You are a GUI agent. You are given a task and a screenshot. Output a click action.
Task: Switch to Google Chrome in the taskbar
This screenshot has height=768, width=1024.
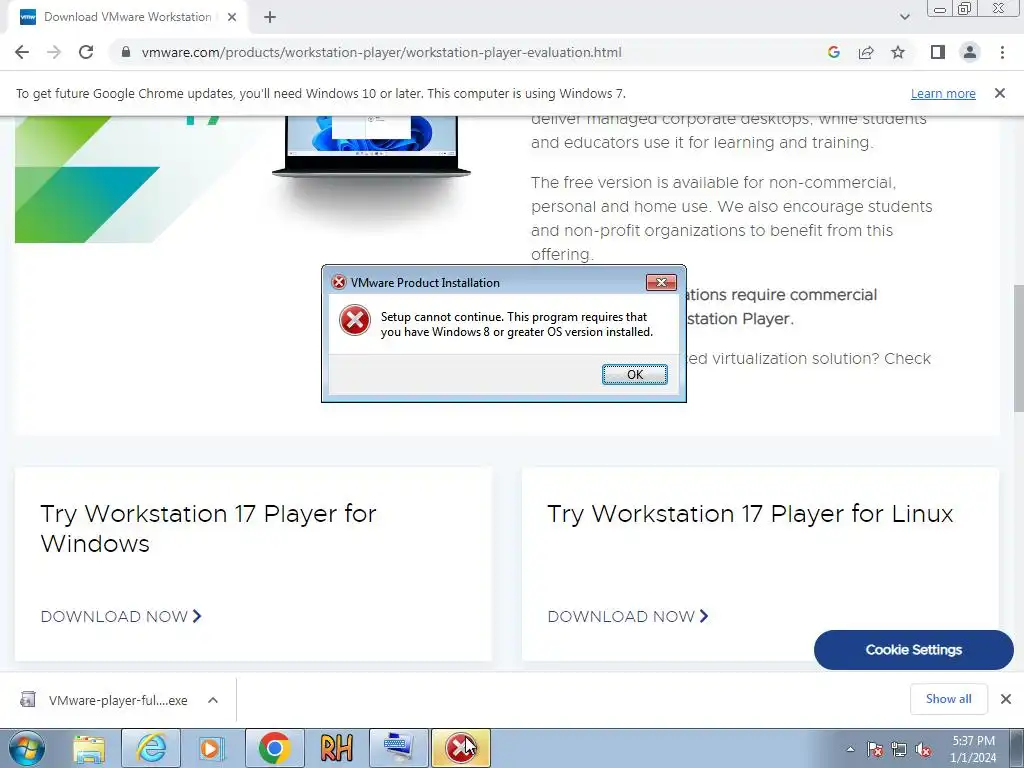click(x=274, y=748)
